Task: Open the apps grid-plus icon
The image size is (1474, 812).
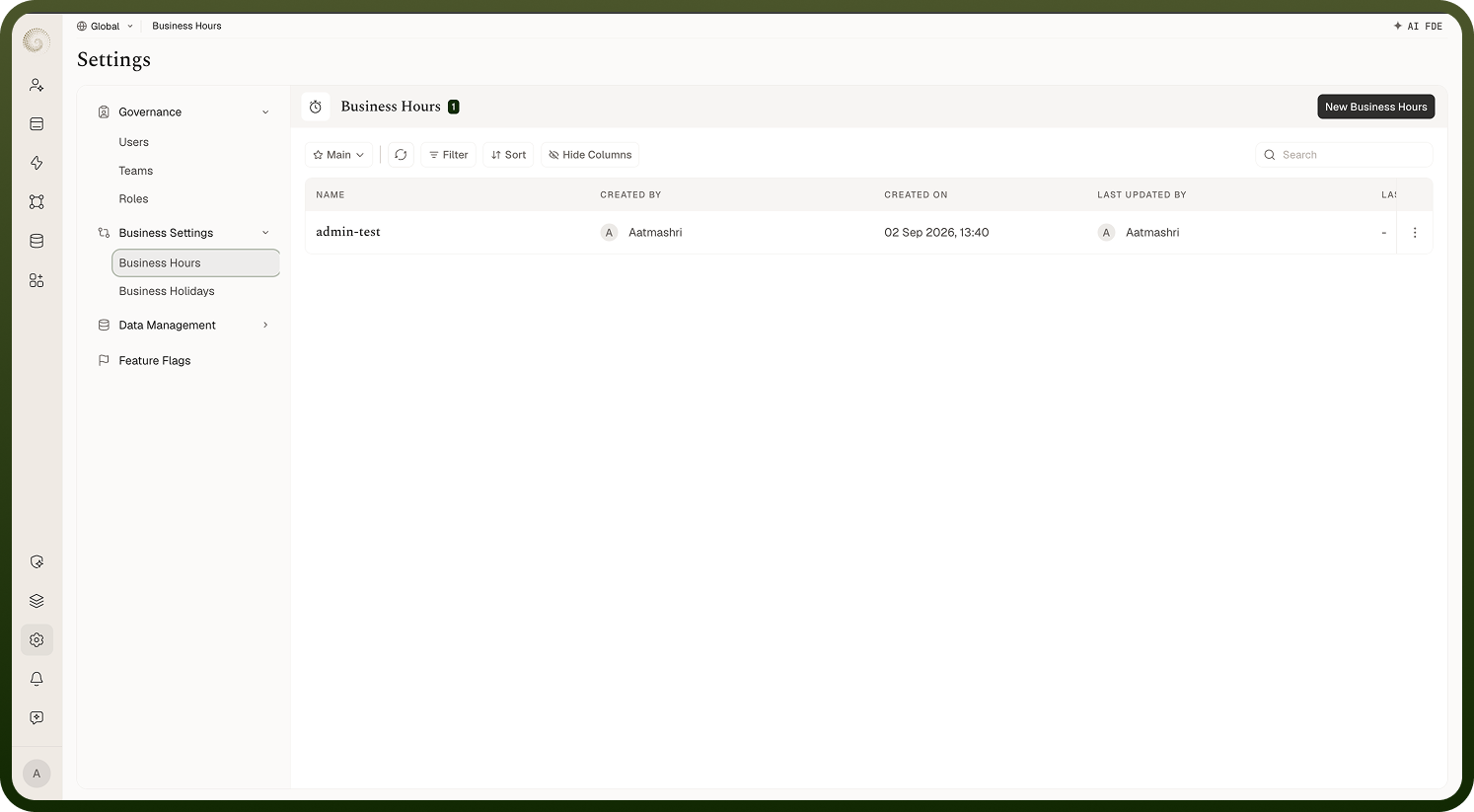Action: [x=37, y=280]
